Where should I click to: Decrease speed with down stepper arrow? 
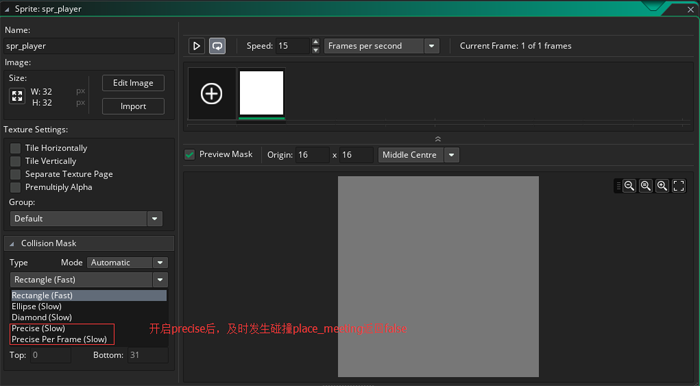[x=316, y=50]
